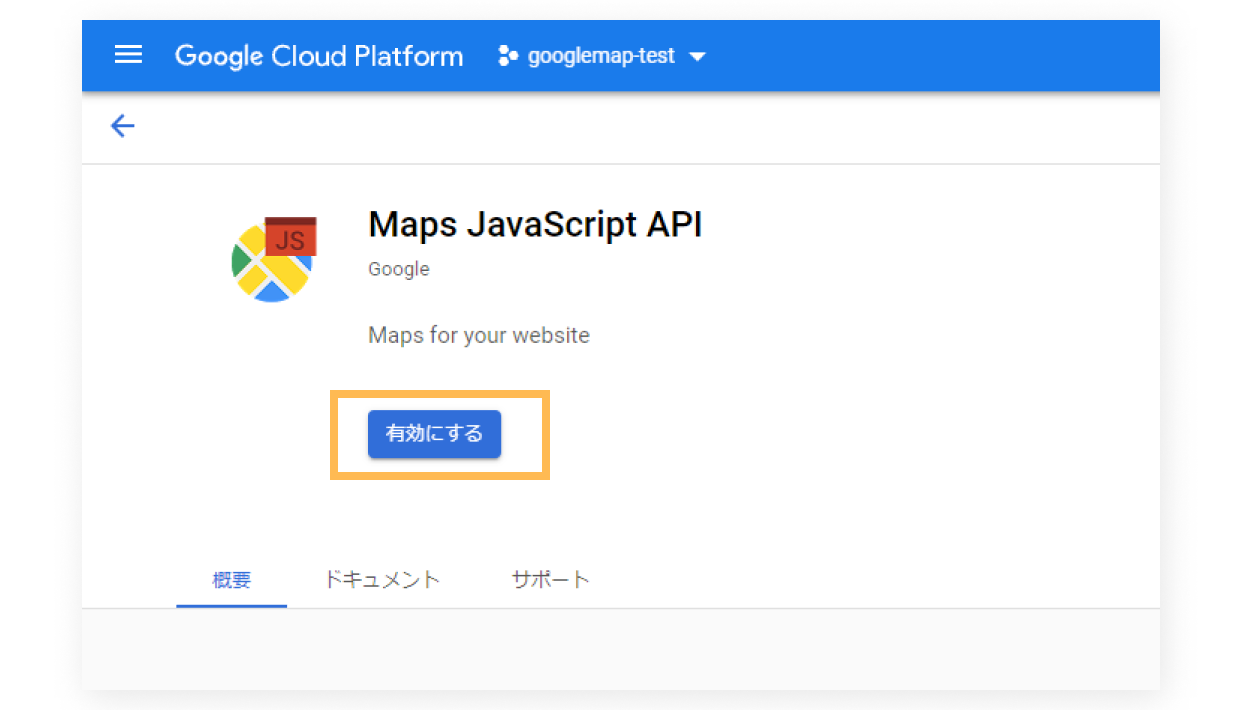Go back using the left arrow
The height and width of the screenshot is (710, 1240).
click(122, 126)
